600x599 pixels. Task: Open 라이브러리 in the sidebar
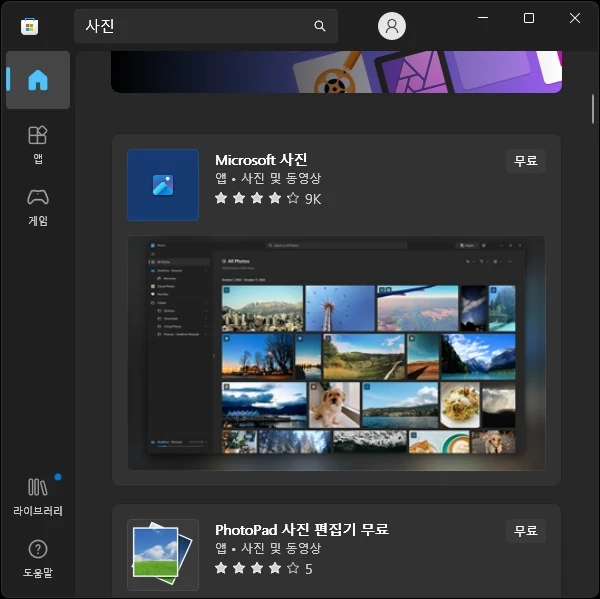click(x=38, y=496)
